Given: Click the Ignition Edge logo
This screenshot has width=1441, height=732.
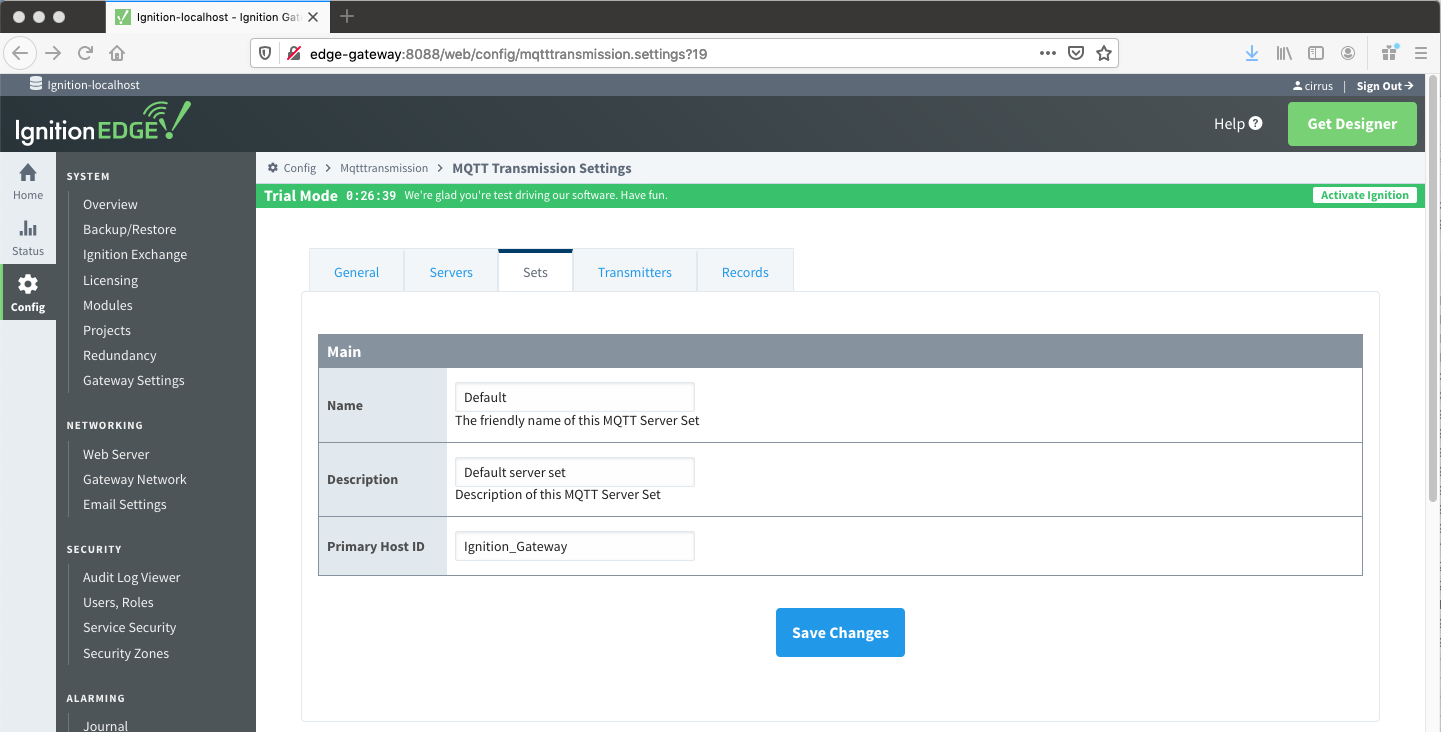Looking at the screenshot, I should (x=102, y=123).
